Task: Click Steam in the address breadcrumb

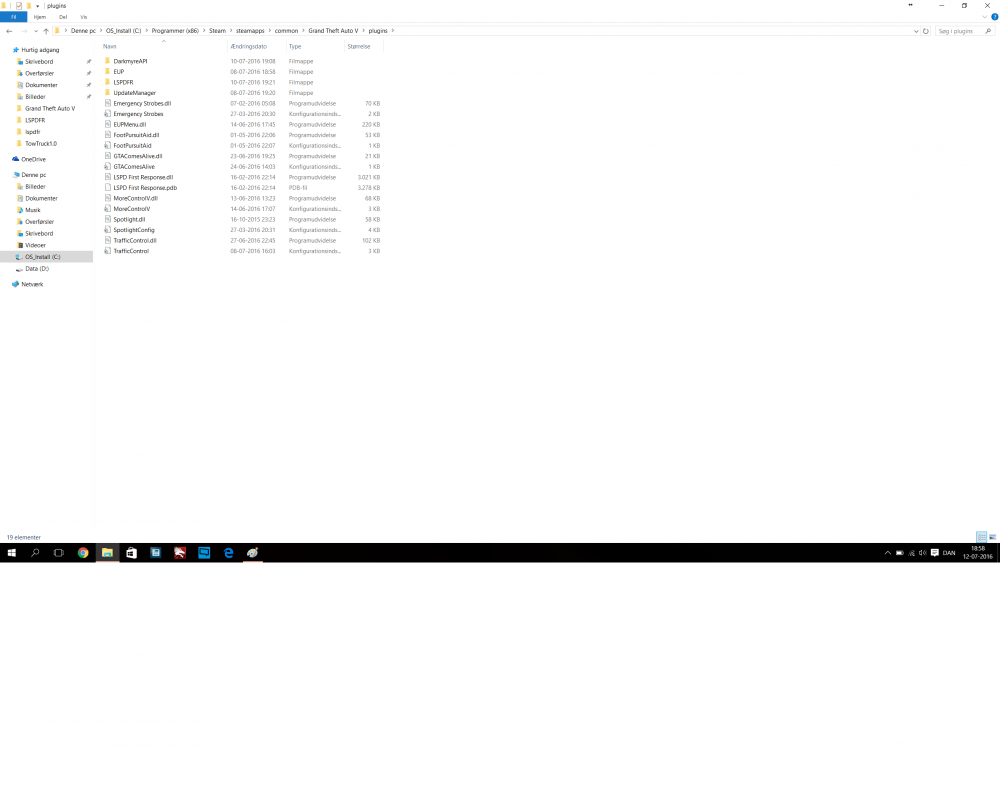Action: pos(217,31)
